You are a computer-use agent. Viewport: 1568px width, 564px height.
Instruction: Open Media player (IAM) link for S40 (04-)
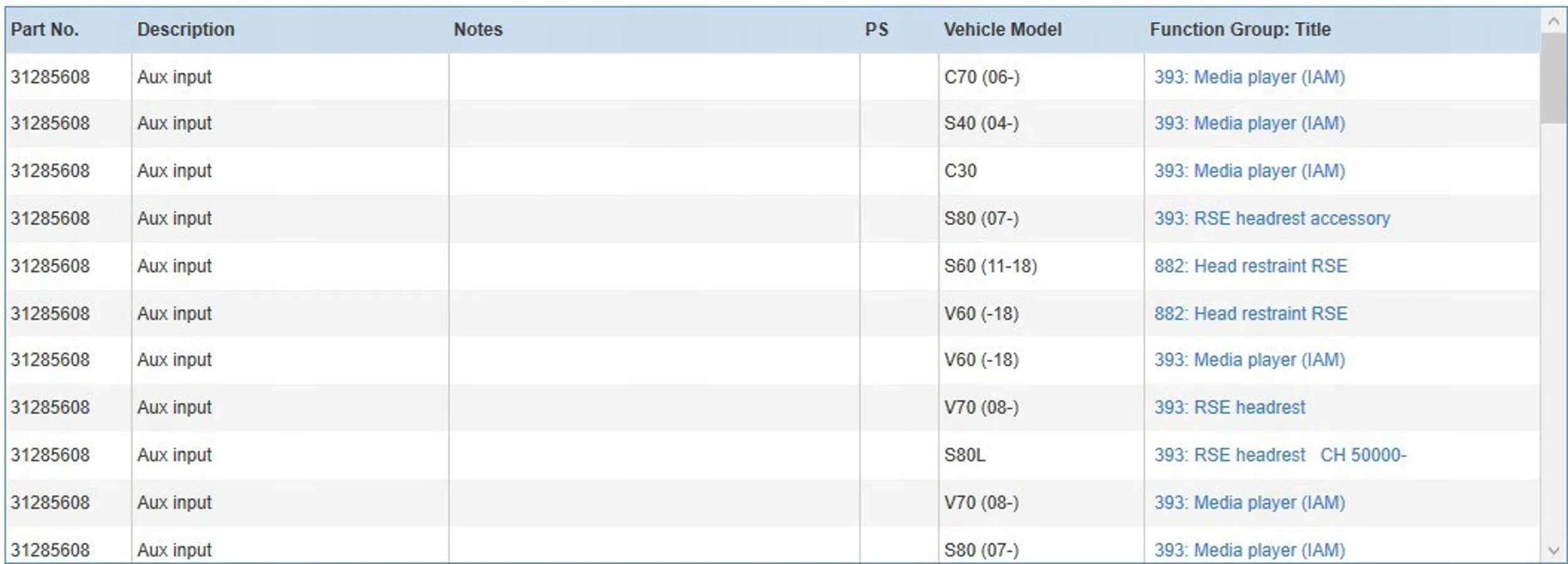coord(1249,123)
